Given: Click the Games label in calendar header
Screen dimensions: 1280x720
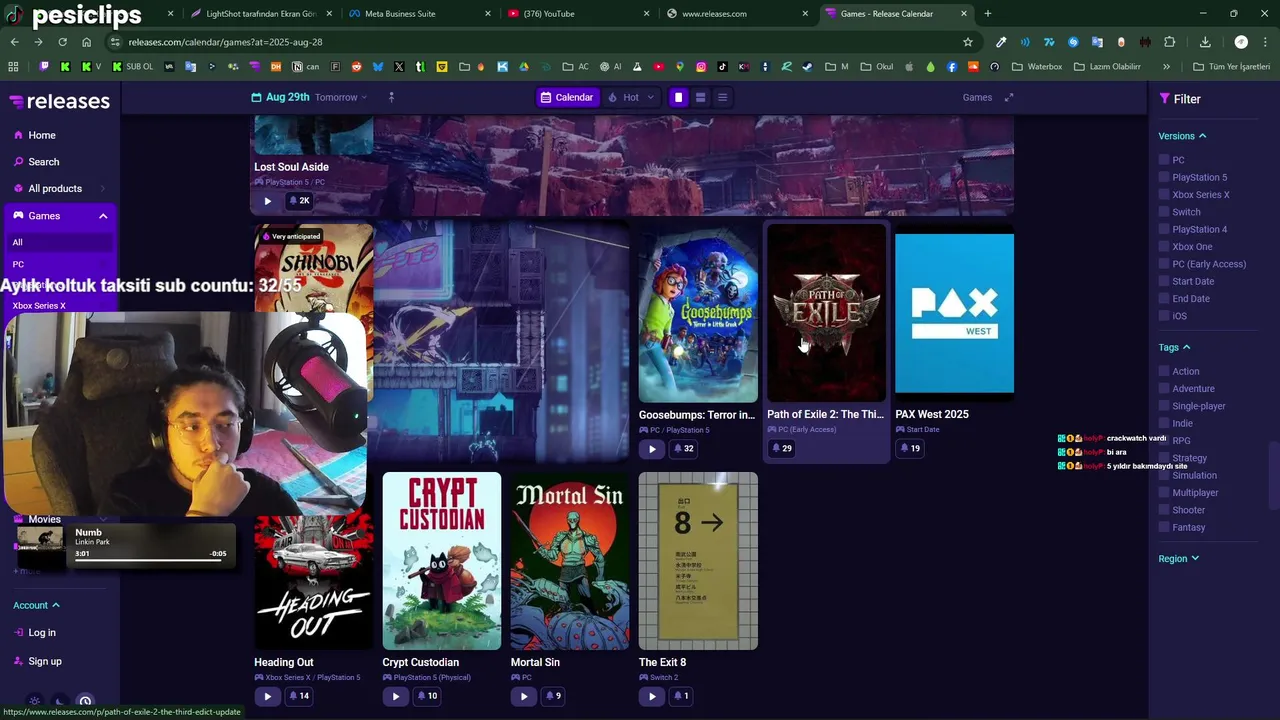Looking at the screenshot, I should [977, 97].
